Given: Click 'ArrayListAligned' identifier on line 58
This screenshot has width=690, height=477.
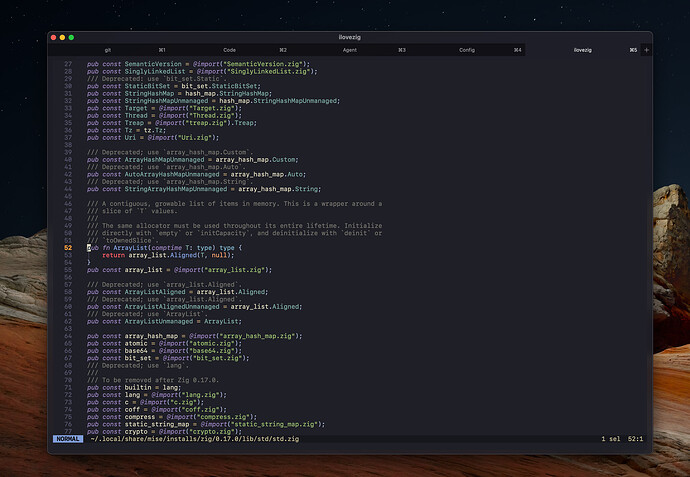Looking at the screenshot, I should (155, 292).
